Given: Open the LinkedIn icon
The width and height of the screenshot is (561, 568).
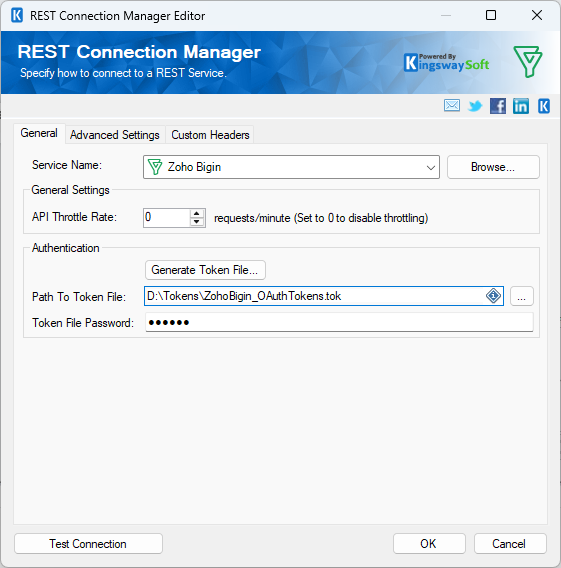Looking at the screenshot, I should [521, 106].
